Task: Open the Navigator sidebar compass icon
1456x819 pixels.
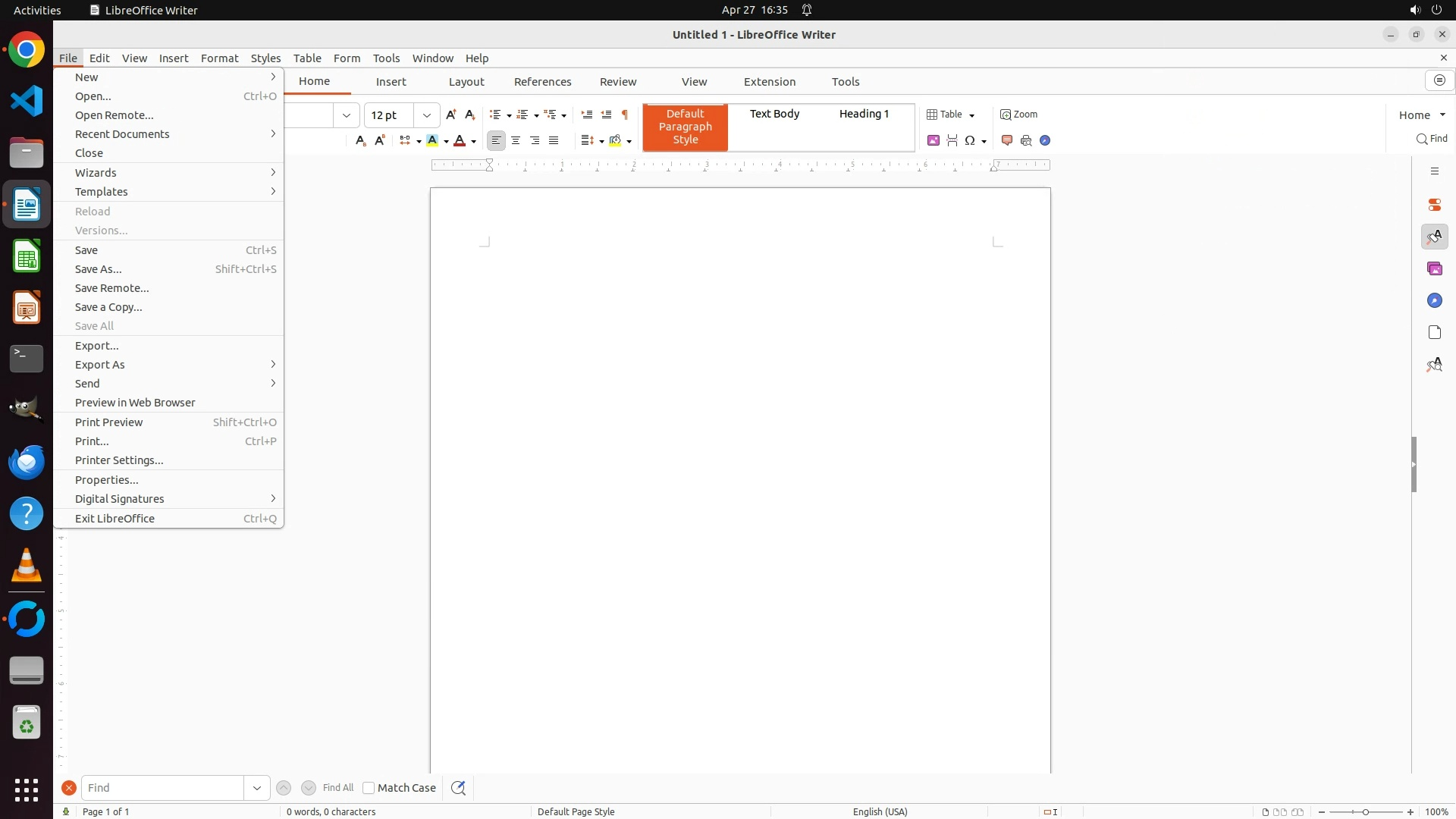Action: pos(1434,301)
